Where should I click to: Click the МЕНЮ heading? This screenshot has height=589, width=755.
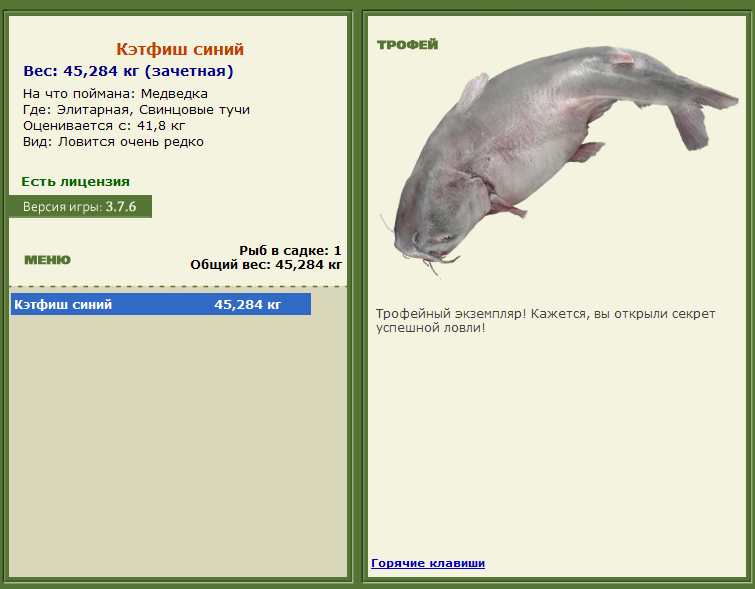[x=47, y=260]
